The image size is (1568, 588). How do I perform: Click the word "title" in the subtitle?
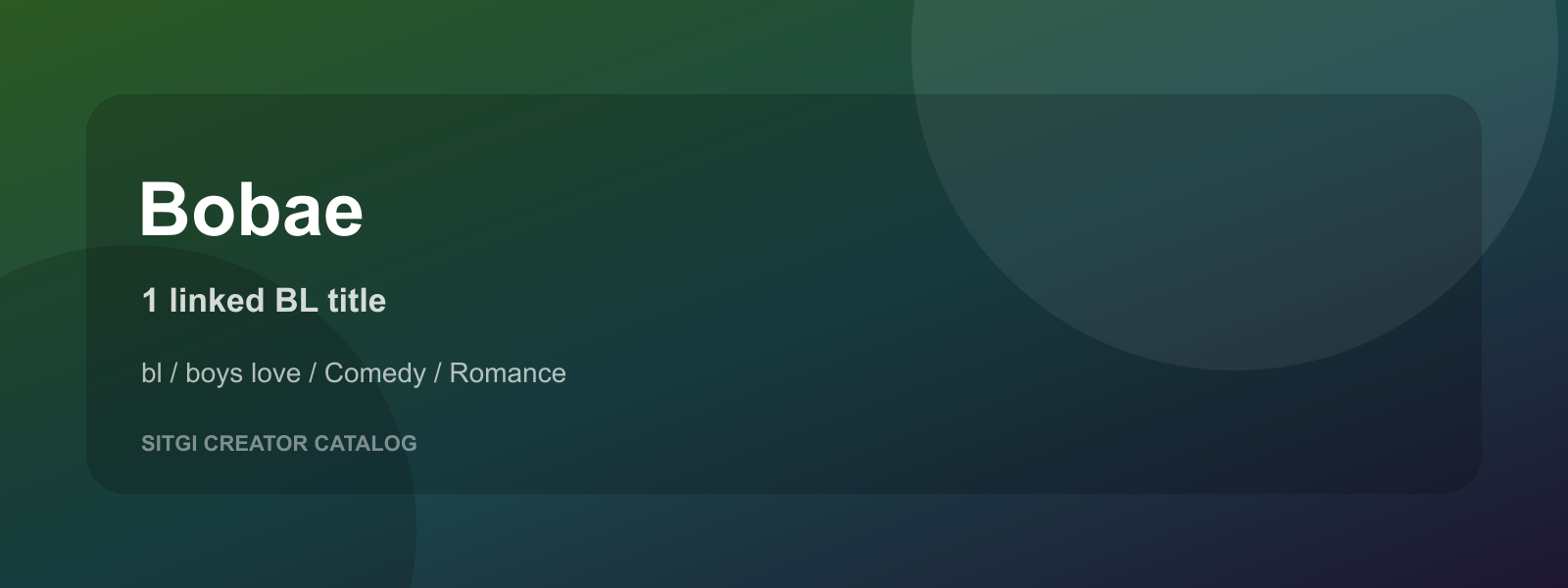click(357, 300)
